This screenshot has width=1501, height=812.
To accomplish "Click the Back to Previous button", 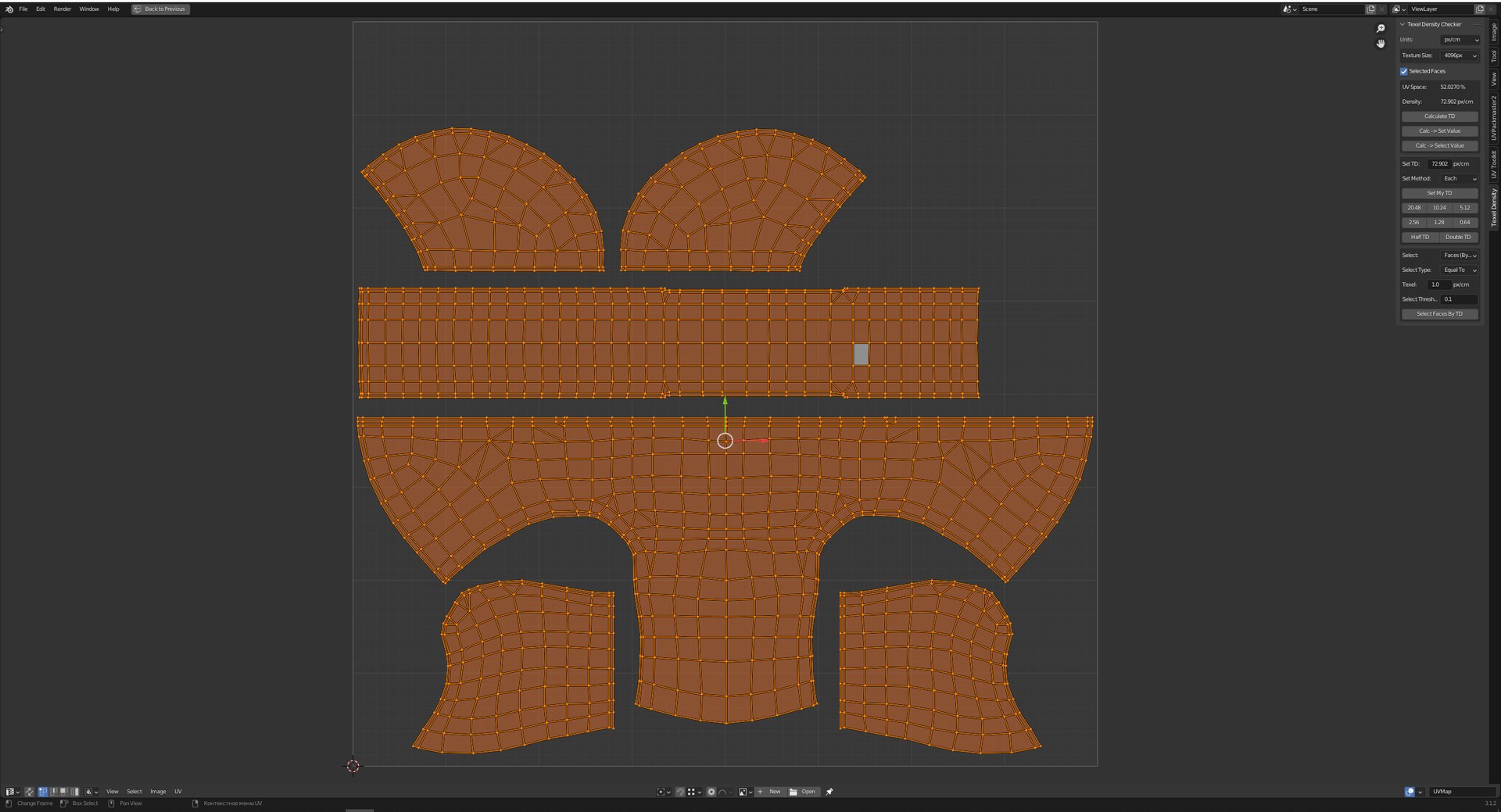I will [x=160, y=9].
